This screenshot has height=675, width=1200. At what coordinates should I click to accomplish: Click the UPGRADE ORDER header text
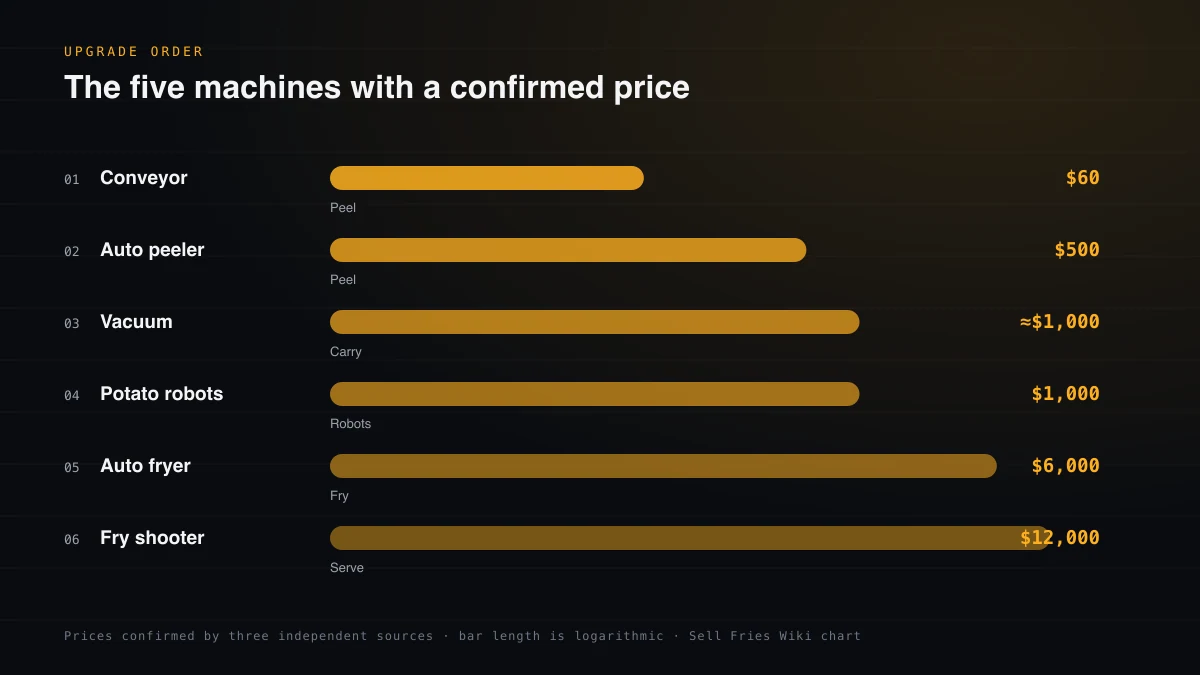pyautogui.click(x=134, y=51)
